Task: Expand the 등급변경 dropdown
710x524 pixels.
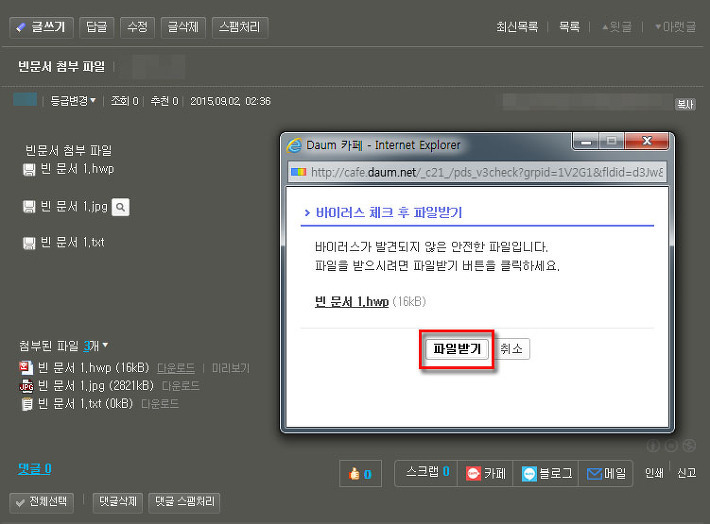Action: [x=73, y=101]
